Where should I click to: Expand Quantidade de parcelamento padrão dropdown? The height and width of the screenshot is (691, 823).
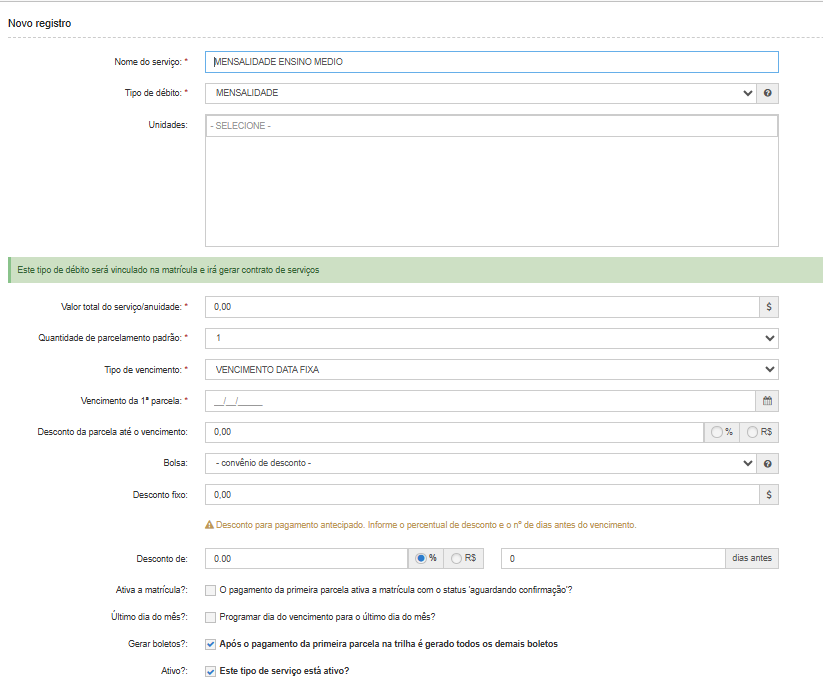[x=490, y=338]
